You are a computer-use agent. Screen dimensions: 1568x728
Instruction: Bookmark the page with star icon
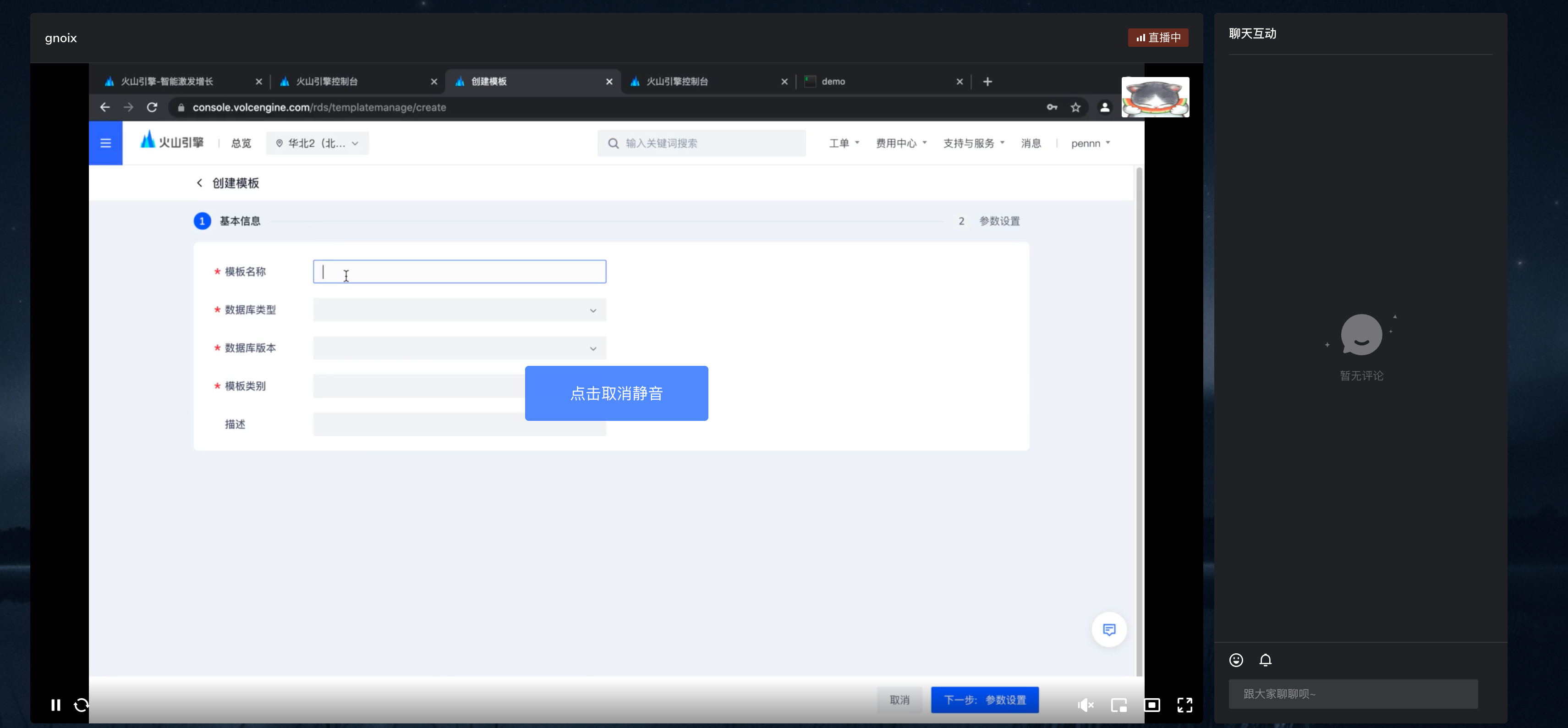coord(1075,107)
